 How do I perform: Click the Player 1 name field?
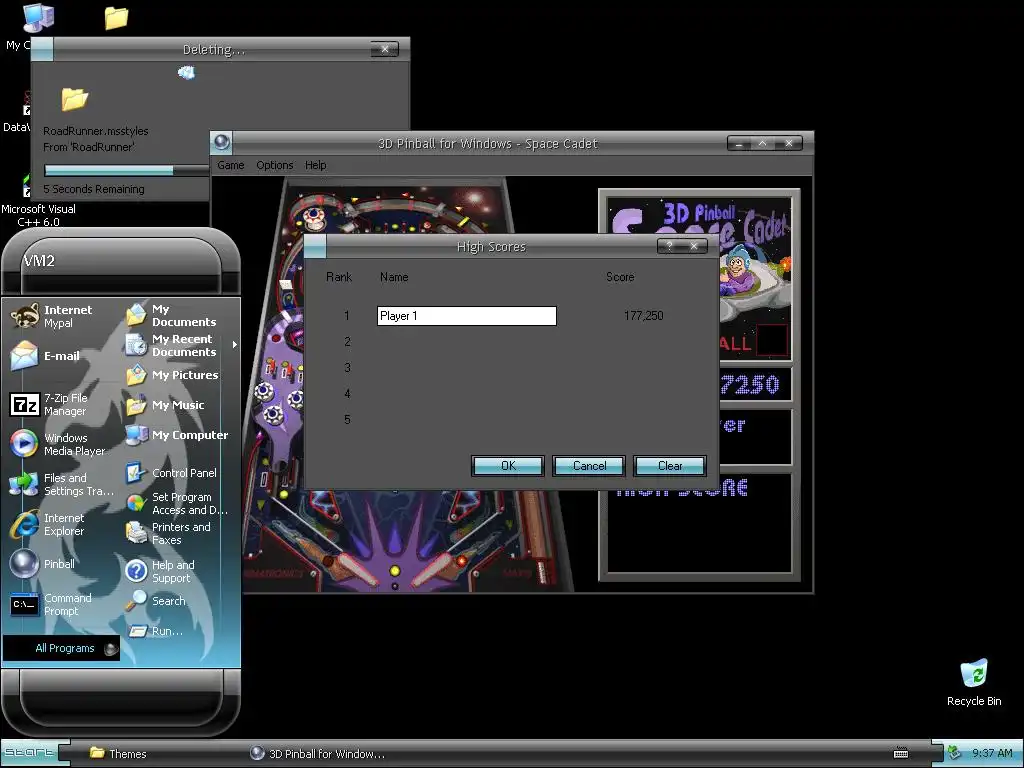(467, 316)
